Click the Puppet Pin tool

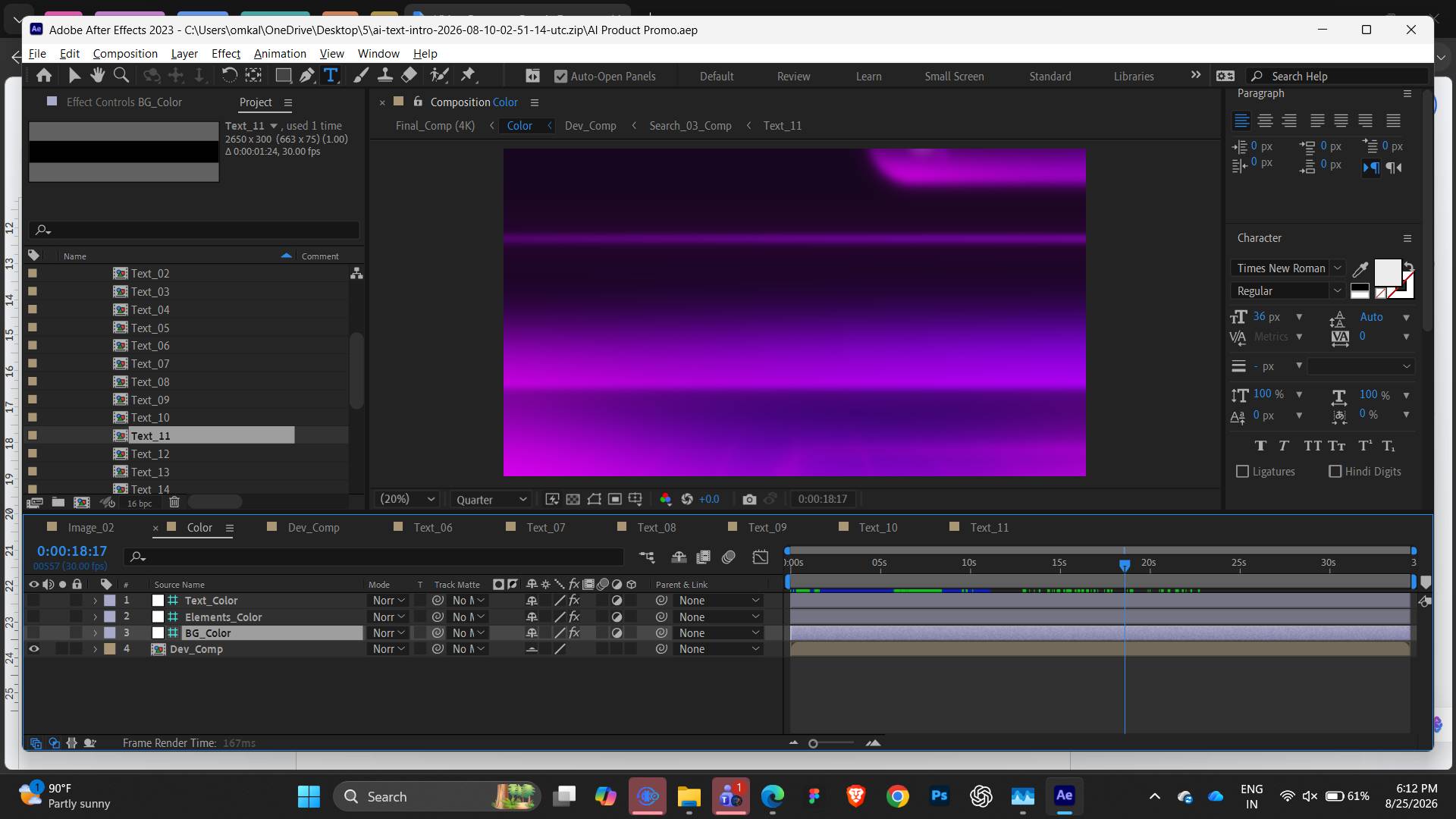point(468,75)
